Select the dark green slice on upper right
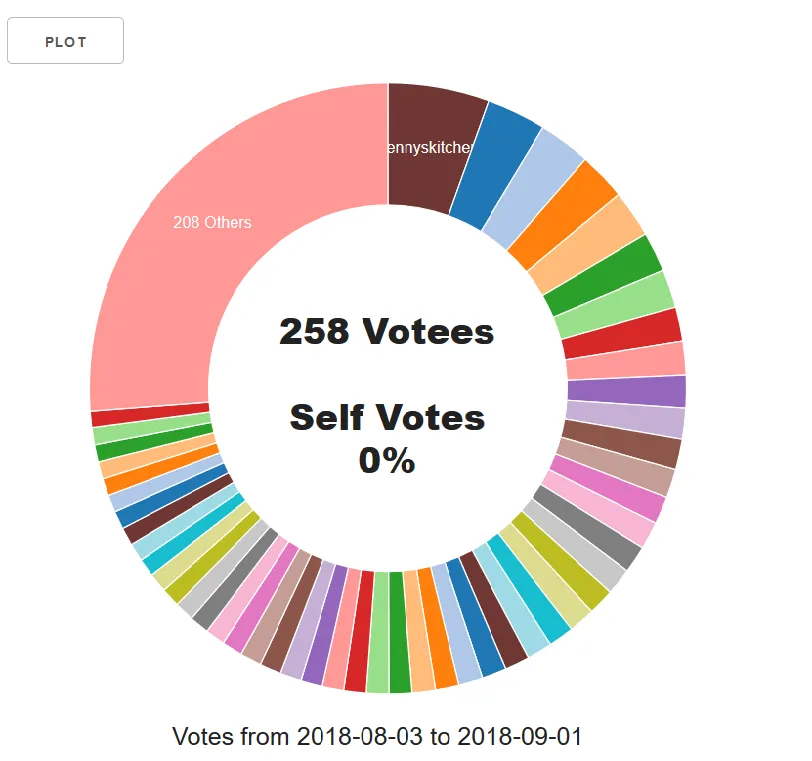This screenshot has width=812, height=761. [x=603, y=276]
